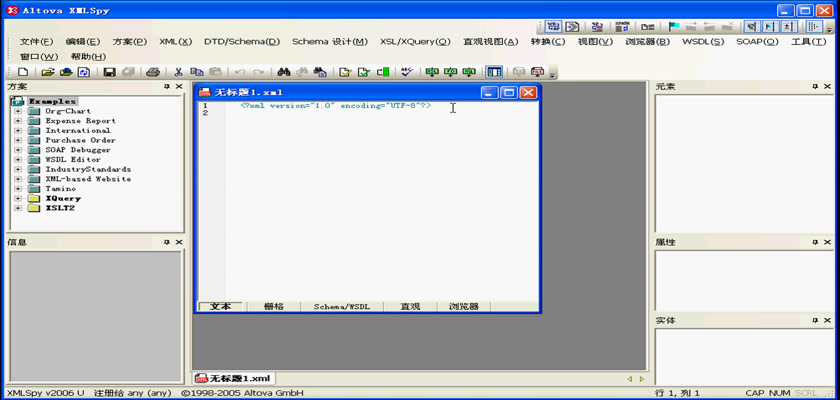Toggle the project windows layout button
The height and width of the screenshot is (400, 840).
(x=493, y=72)
